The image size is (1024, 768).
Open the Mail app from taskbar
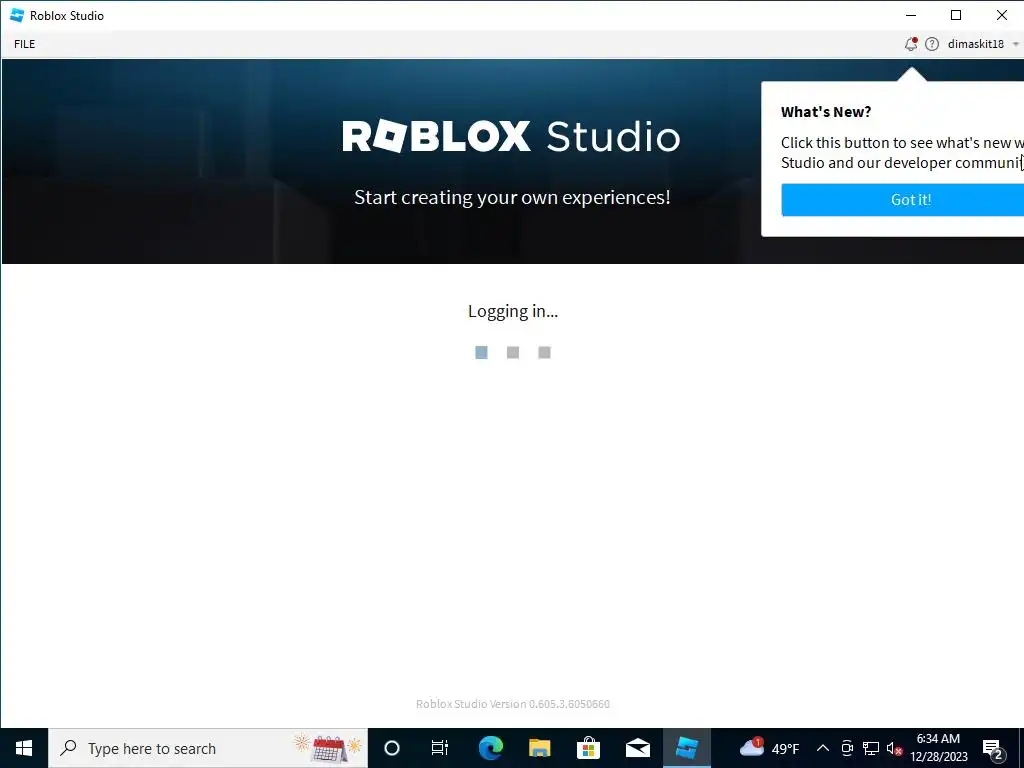[x=637, y=748]
